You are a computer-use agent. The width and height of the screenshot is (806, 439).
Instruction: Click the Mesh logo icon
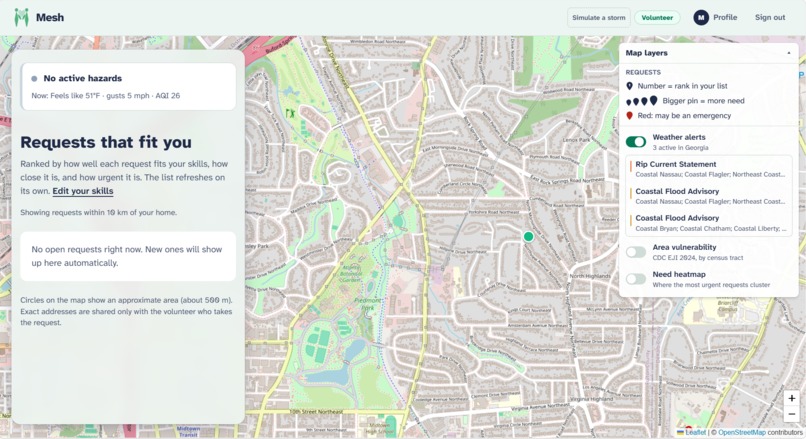pyautogui.click(x=21, y=17)
